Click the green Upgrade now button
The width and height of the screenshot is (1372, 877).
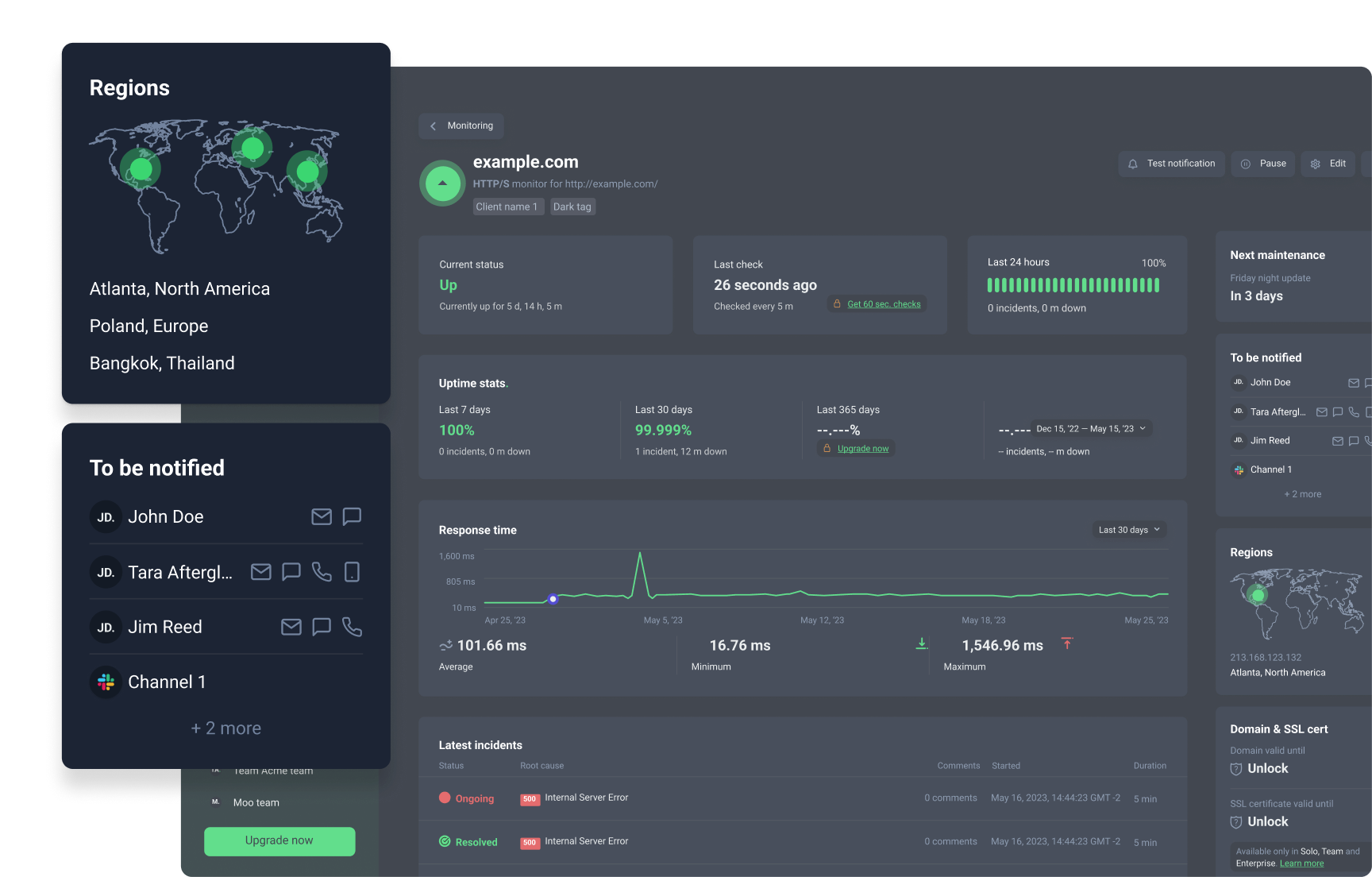pos(279,840)
